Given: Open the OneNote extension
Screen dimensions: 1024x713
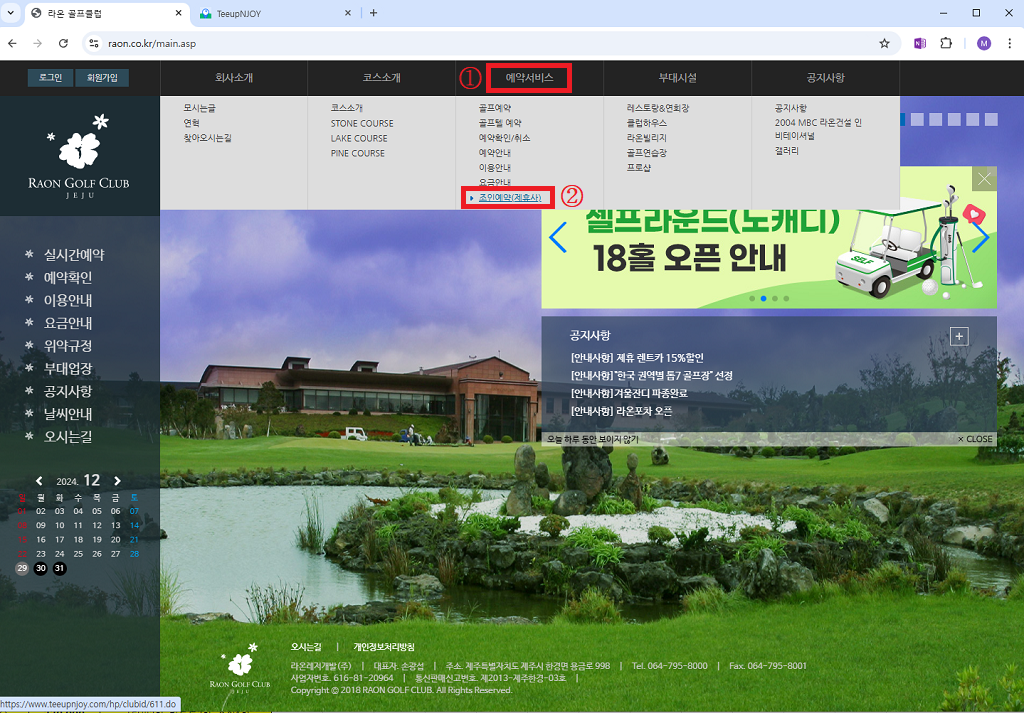Looking at the screenshot, I should tap(920, 43).
